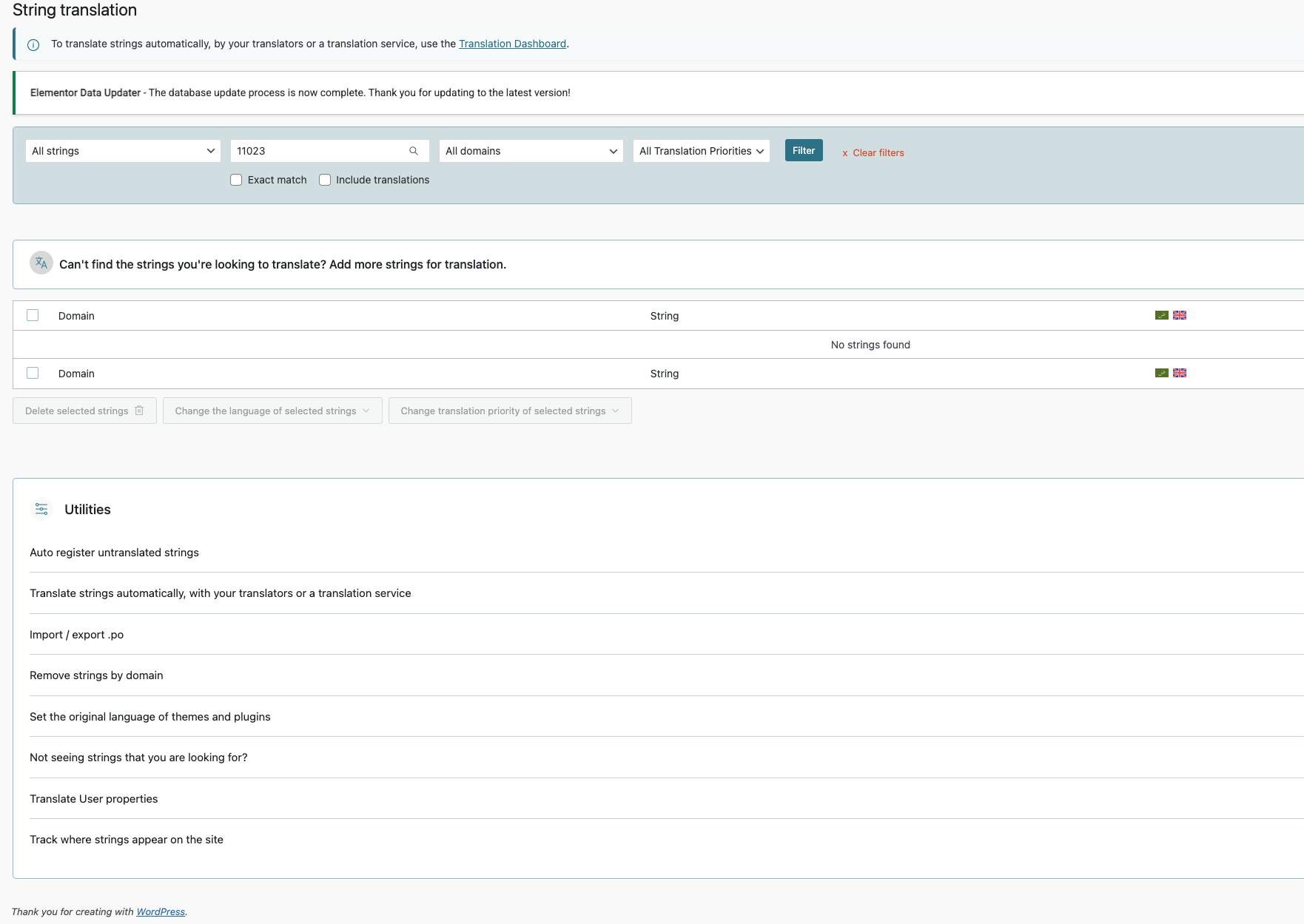
Task: Click the green flag in table footer row
Action: 1161,373
